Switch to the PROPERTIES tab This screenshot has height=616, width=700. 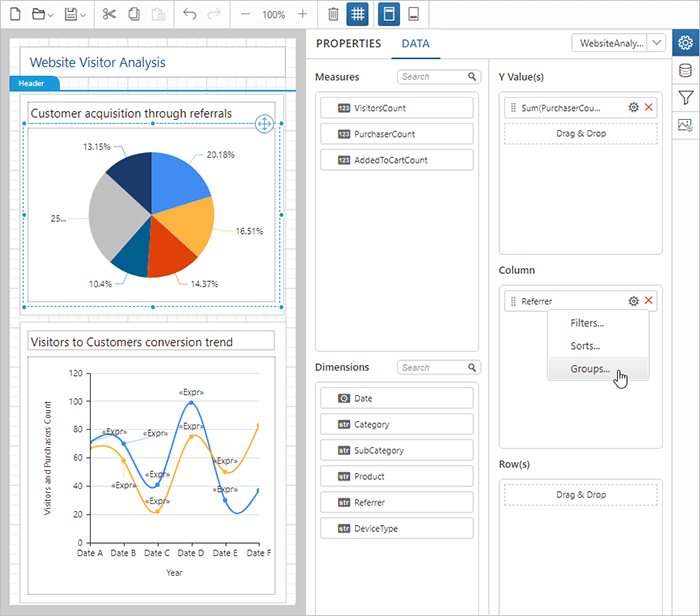(349, 43)
